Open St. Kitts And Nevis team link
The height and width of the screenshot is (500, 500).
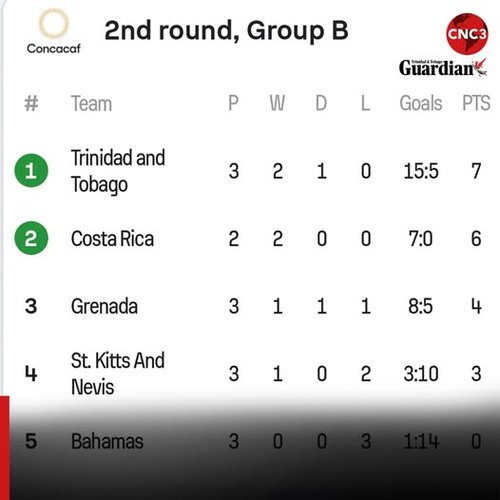(118, 374)
